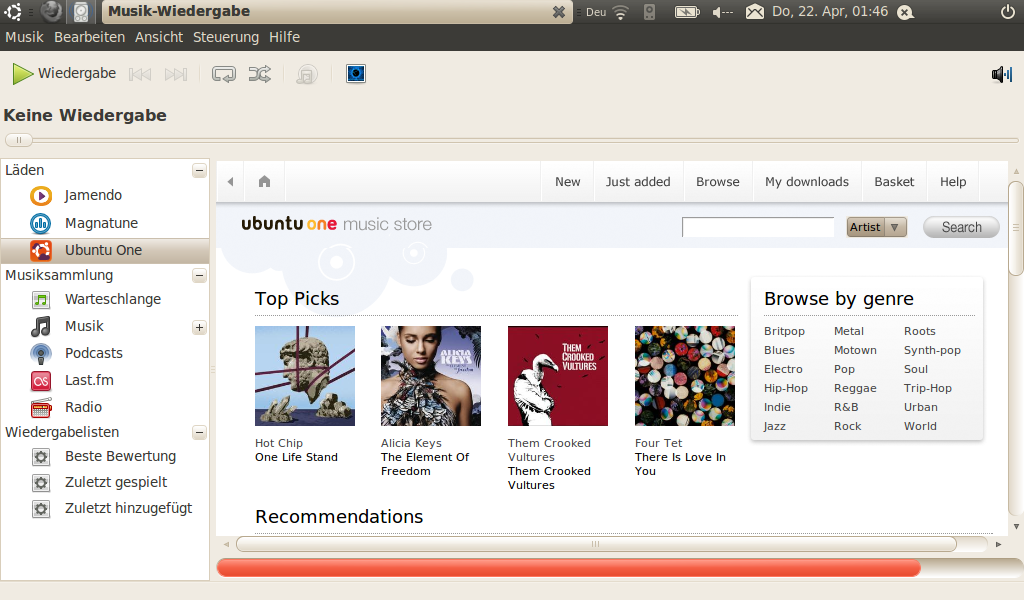Click the Podcasts icon in sidebar
This screenshot has width=1024, height=600.
click(x=40, y=353)
